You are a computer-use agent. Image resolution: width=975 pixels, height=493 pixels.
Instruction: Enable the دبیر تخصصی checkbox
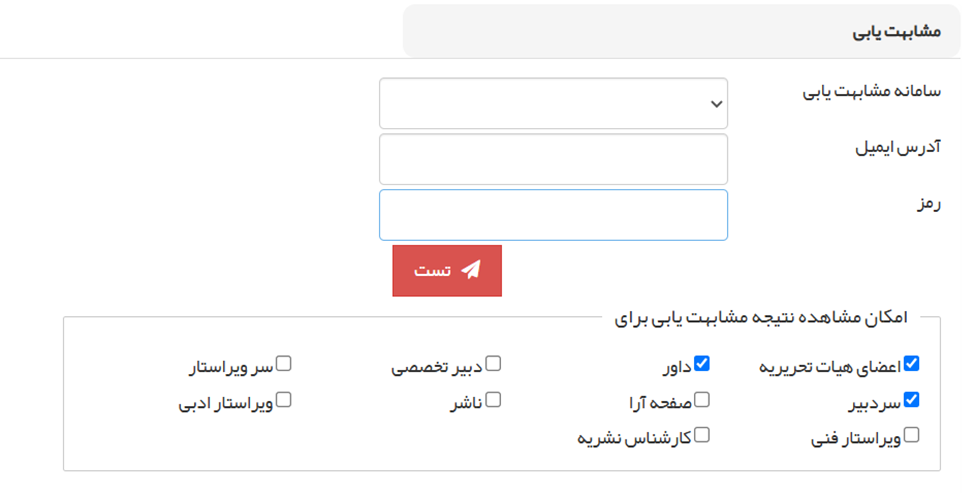tap(493, 364)
